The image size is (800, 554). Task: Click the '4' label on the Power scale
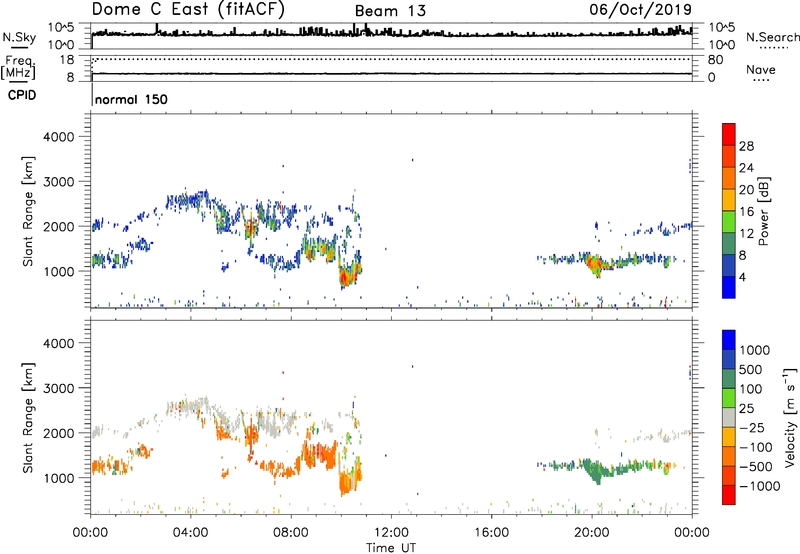tap(743, 278)
